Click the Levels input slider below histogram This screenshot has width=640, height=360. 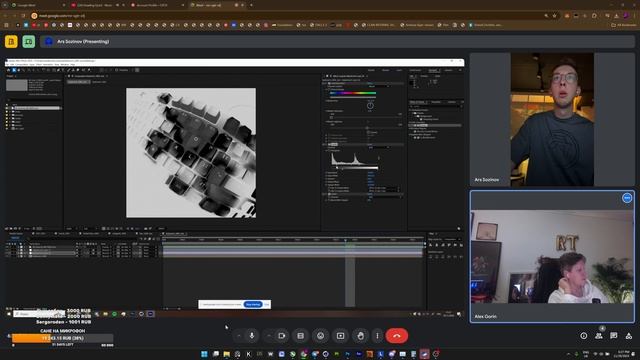[x=355, y=167]
